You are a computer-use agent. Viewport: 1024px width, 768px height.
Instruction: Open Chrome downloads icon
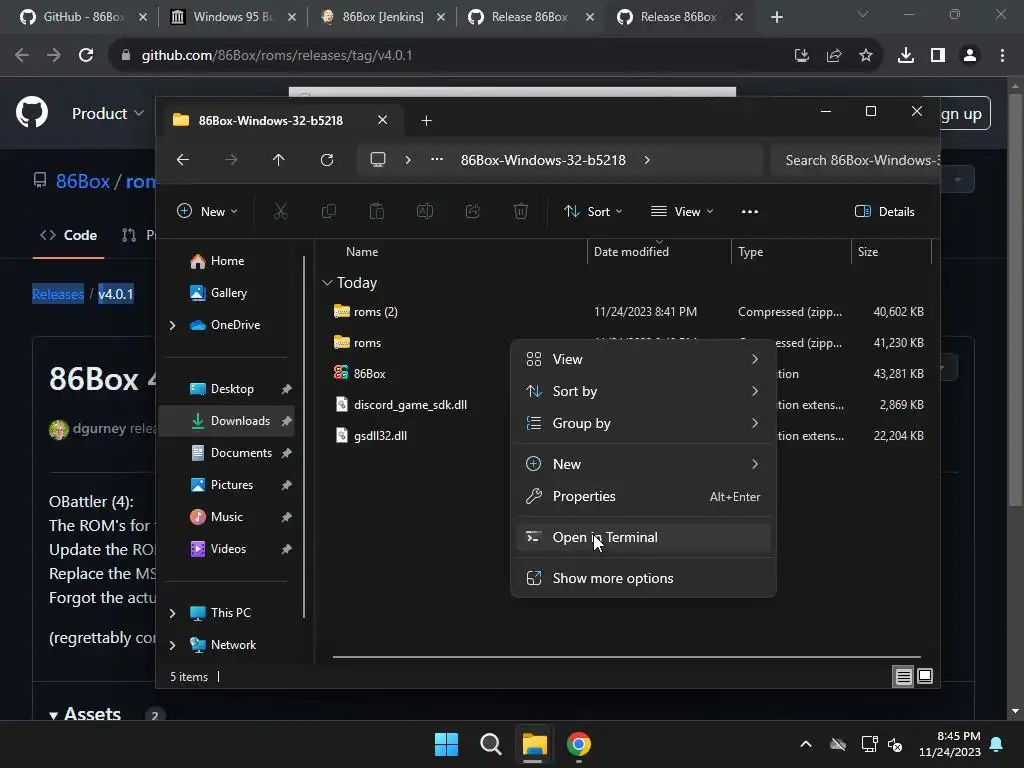click(x=906, y=56)
